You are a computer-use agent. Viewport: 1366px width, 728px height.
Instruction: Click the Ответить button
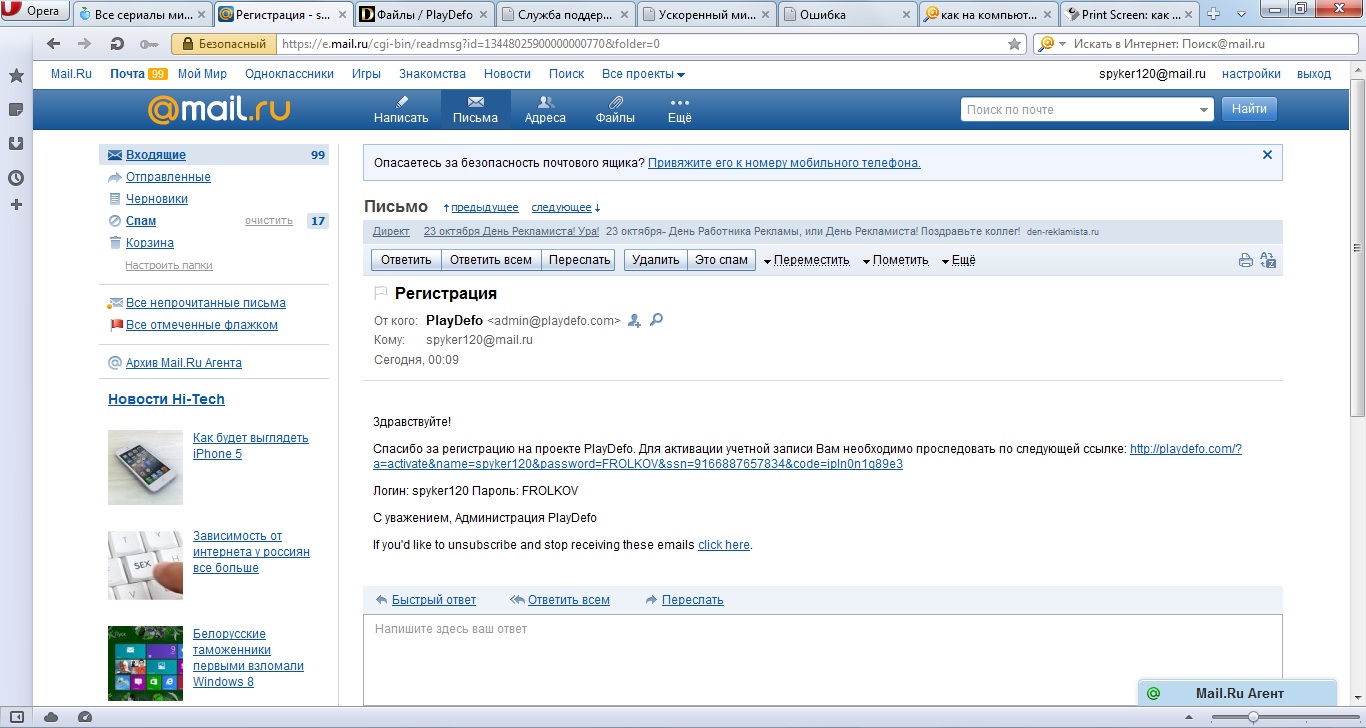406,260
